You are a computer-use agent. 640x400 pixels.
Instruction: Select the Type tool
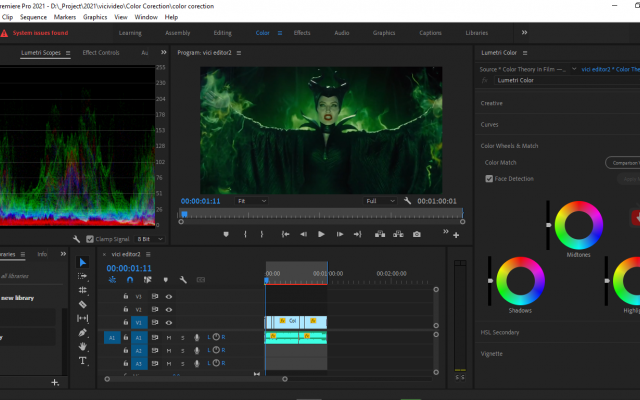(82, 361)
